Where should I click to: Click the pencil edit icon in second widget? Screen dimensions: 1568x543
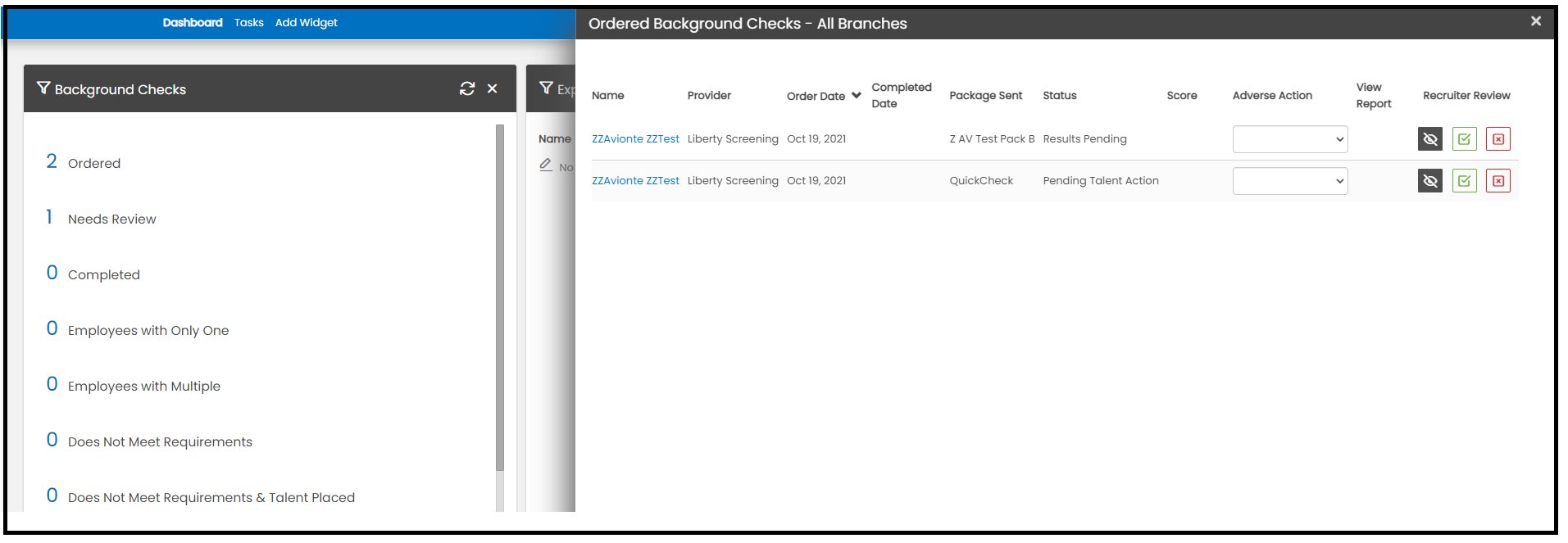click(546, 165)
